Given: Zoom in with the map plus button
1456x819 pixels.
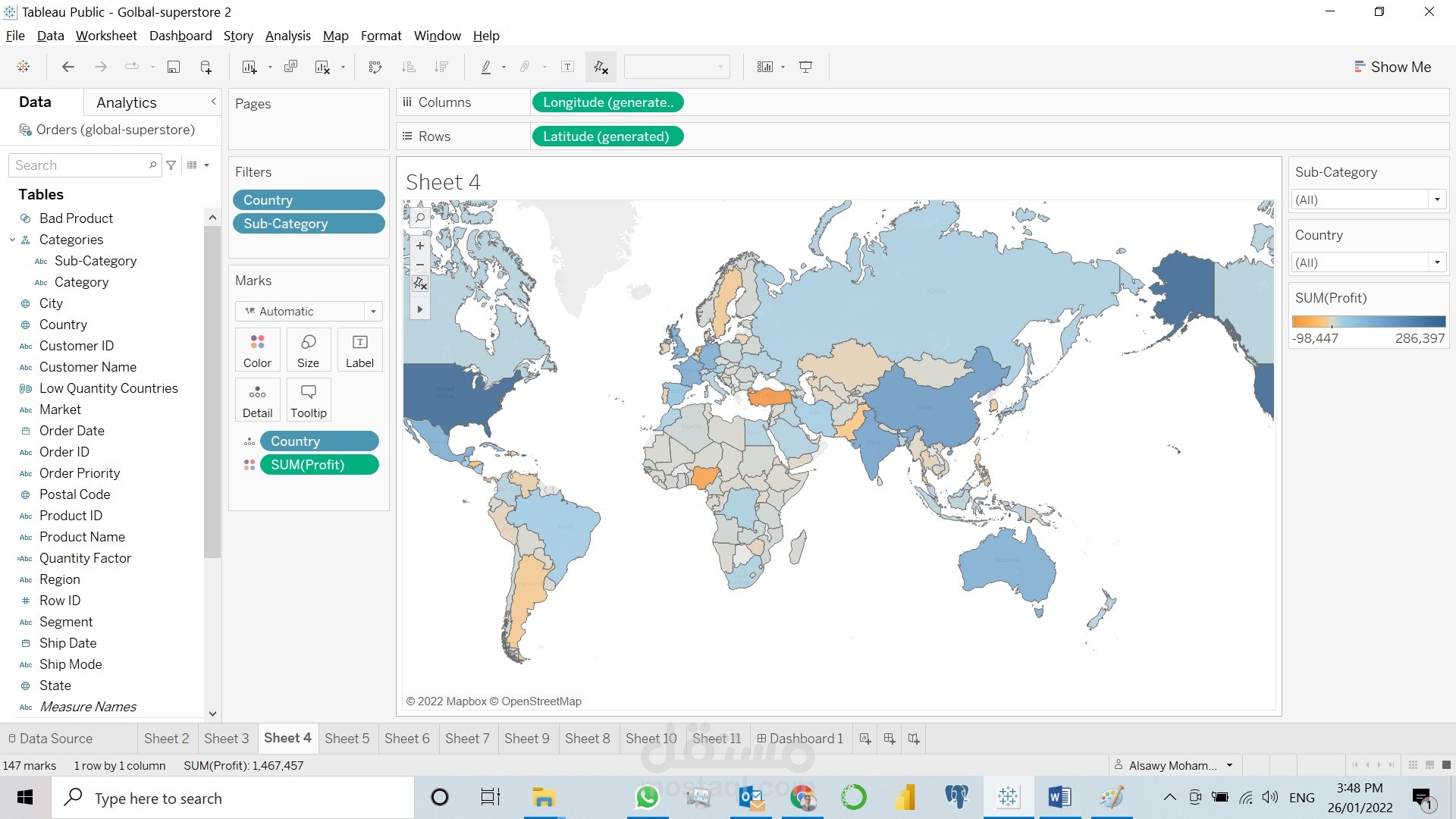Looking at the screenshot, I should [420, 246].
